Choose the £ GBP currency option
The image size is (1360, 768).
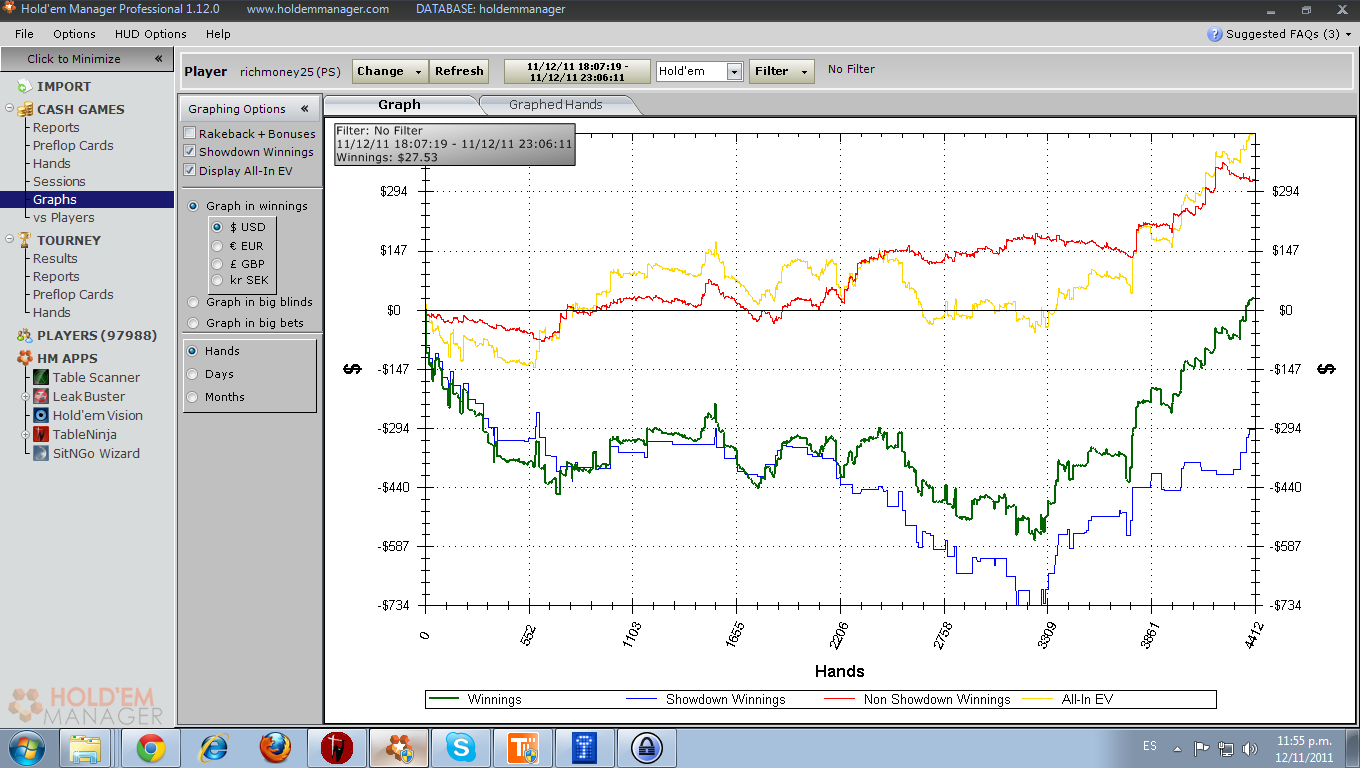(x=218, y=264)
